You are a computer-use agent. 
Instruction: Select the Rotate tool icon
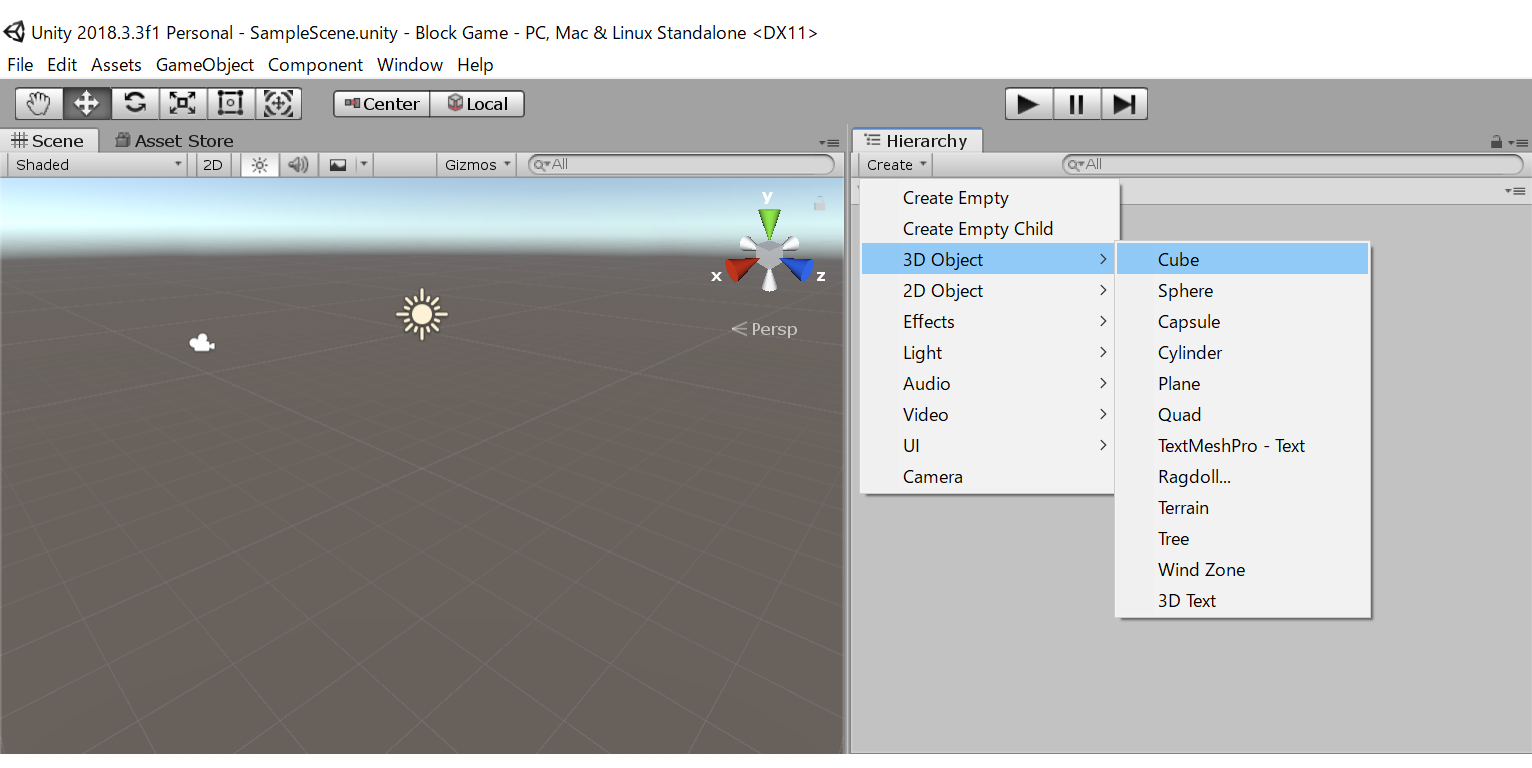pos(135,103)
